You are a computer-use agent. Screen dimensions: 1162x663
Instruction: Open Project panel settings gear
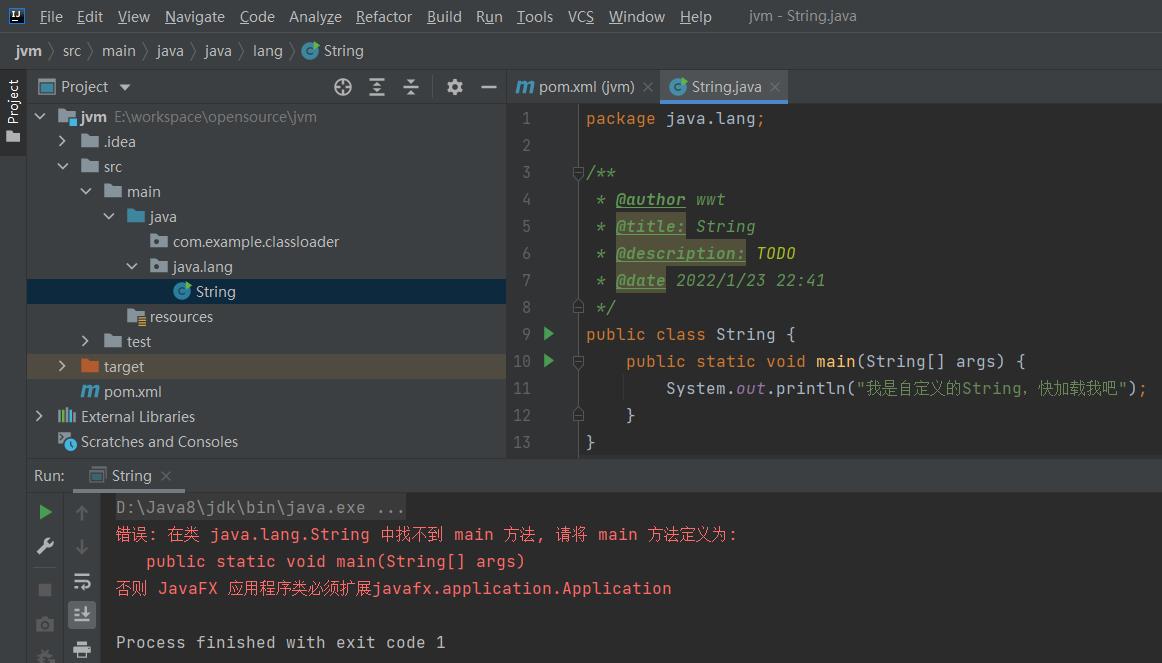click(455, 87)
